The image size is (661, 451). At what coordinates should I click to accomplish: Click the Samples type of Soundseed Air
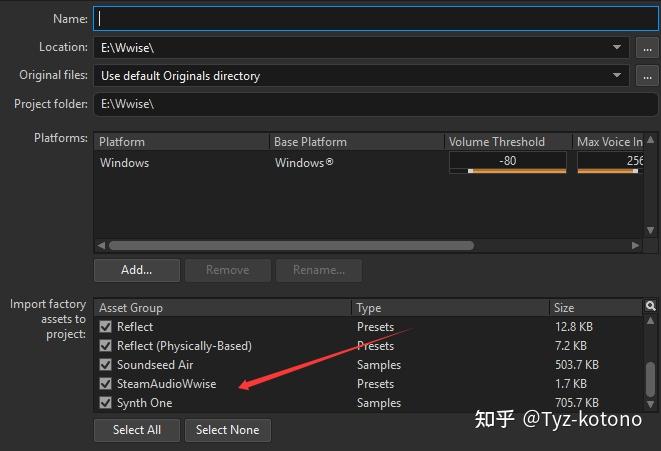(379, 365)
